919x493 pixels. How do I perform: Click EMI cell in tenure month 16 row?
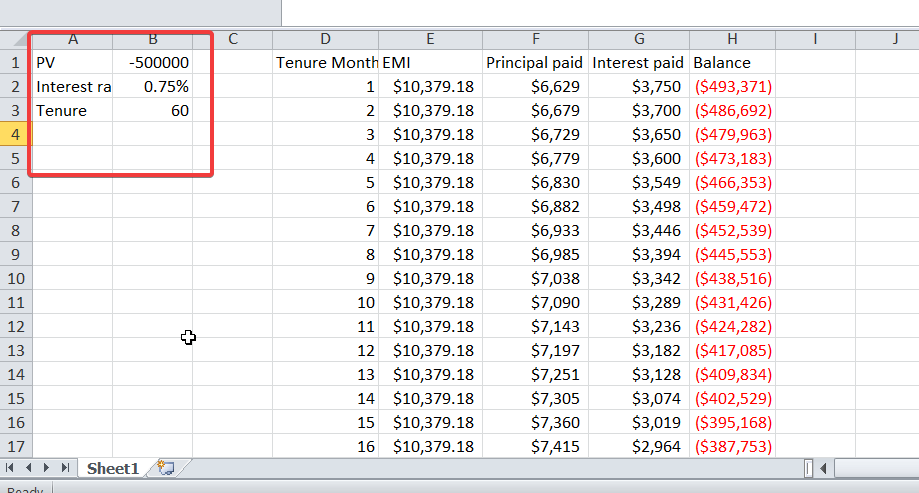[x=430, y=446]
